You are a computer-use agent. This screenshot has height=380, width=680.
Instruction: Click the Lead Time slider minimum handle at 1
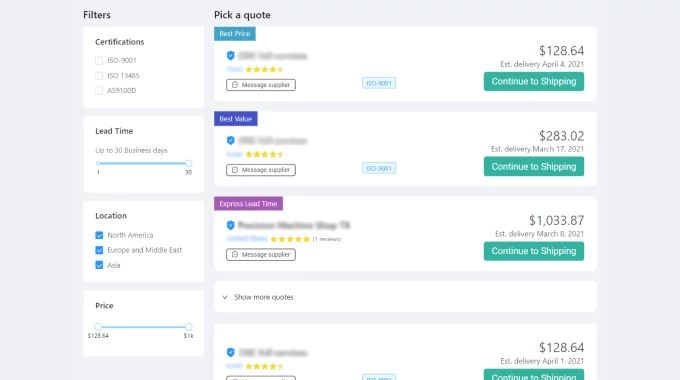pos(98,164)
